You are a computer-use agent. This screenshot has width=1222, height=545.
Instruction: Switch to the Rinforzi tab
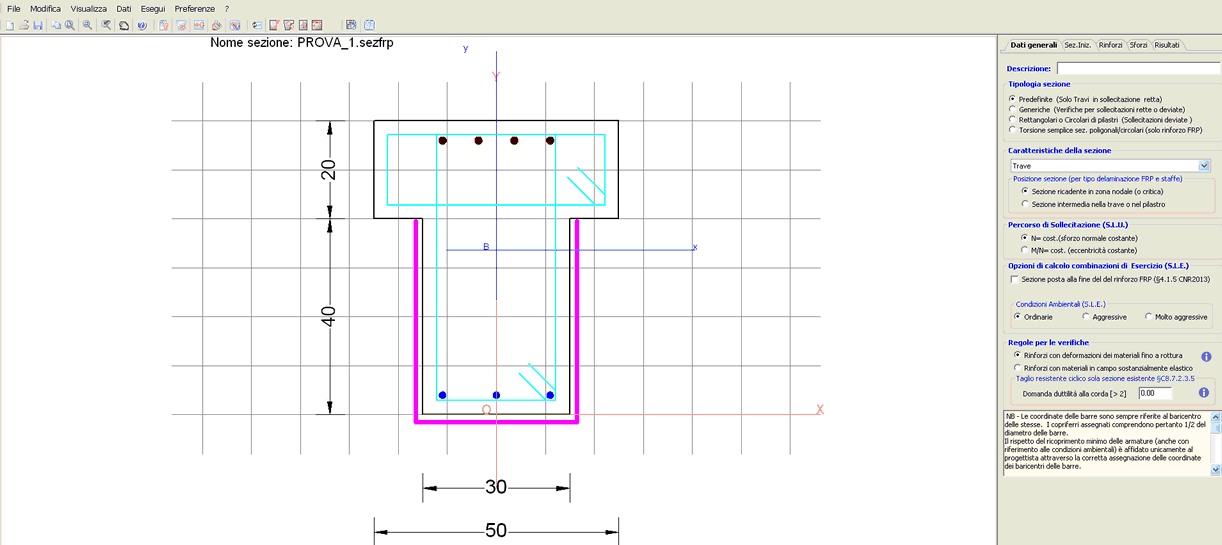pyautogui.click(x=1110, y=45)
